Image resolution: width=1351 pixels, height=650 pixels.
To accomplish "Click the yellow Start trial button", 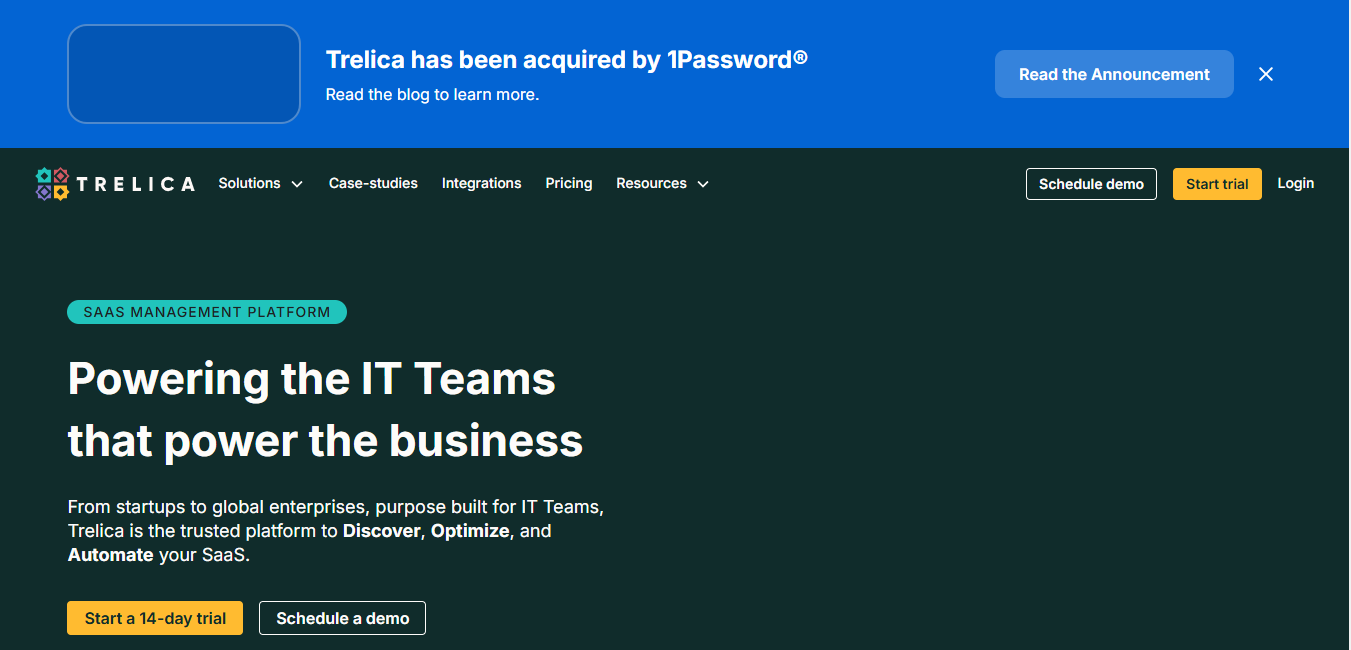I will 1217,184.
